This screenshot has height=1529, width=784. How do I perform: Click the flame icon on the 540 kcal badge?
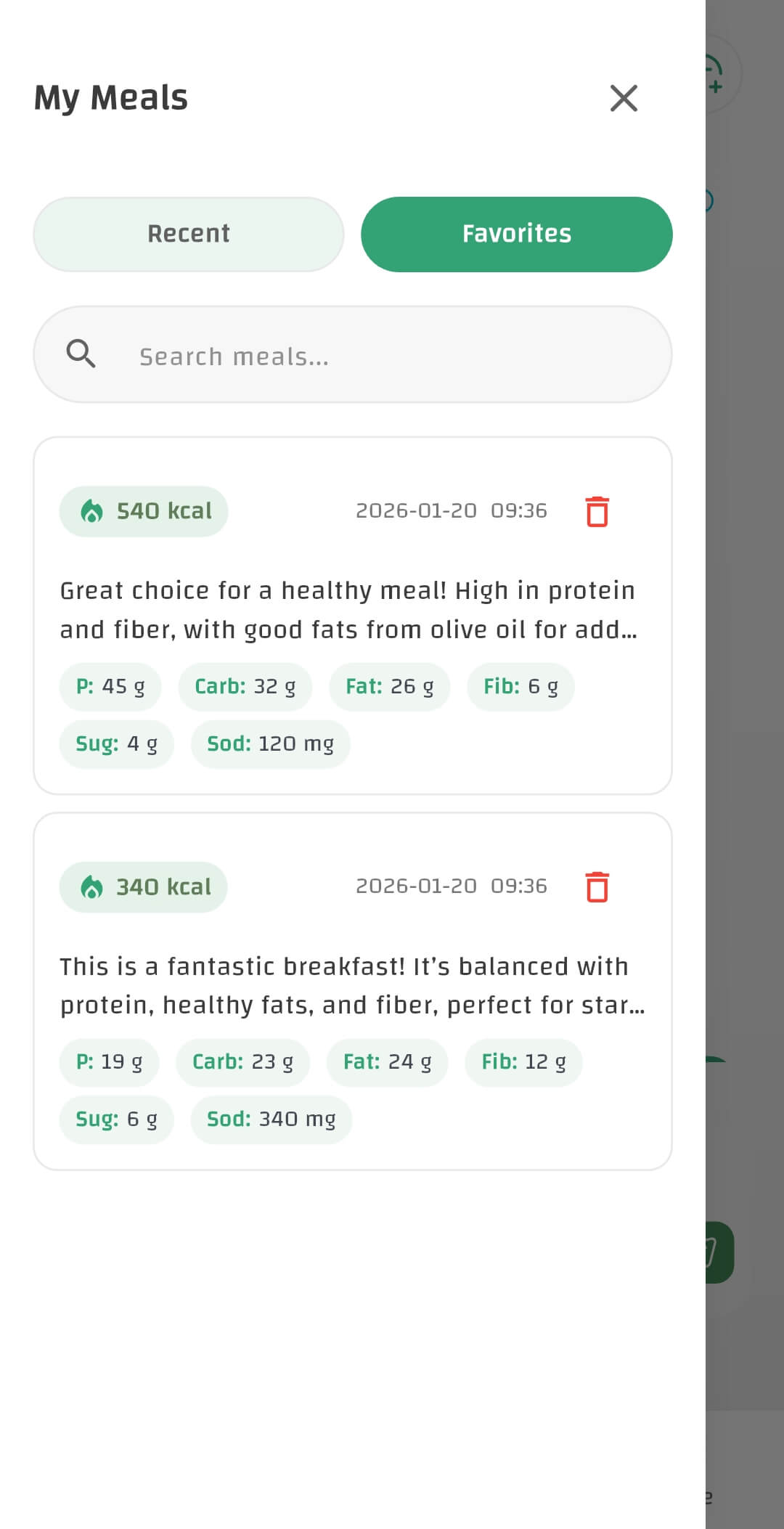click(91, 510)
